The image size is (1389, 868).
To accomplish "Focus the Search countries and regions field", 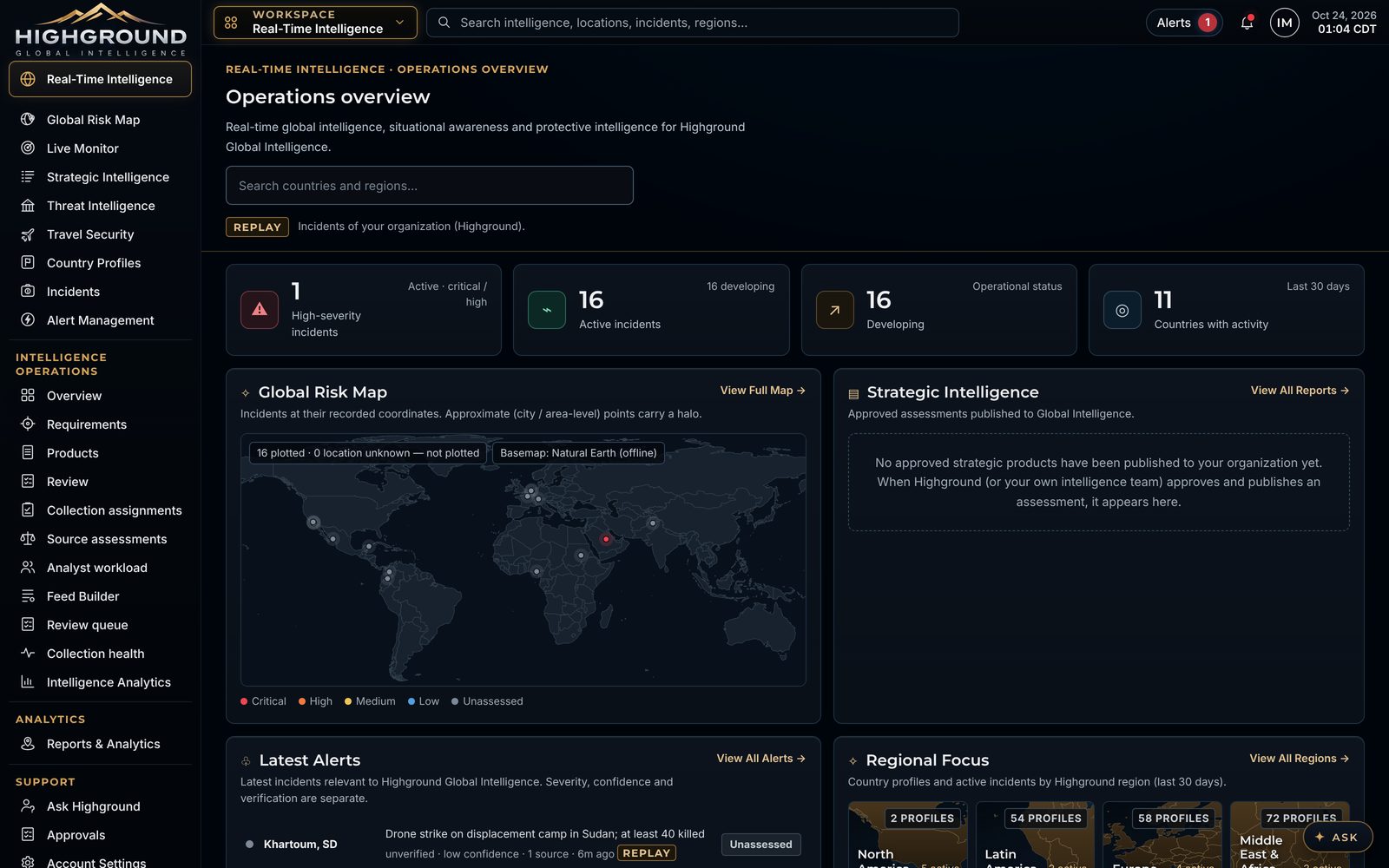I will 430,186.
